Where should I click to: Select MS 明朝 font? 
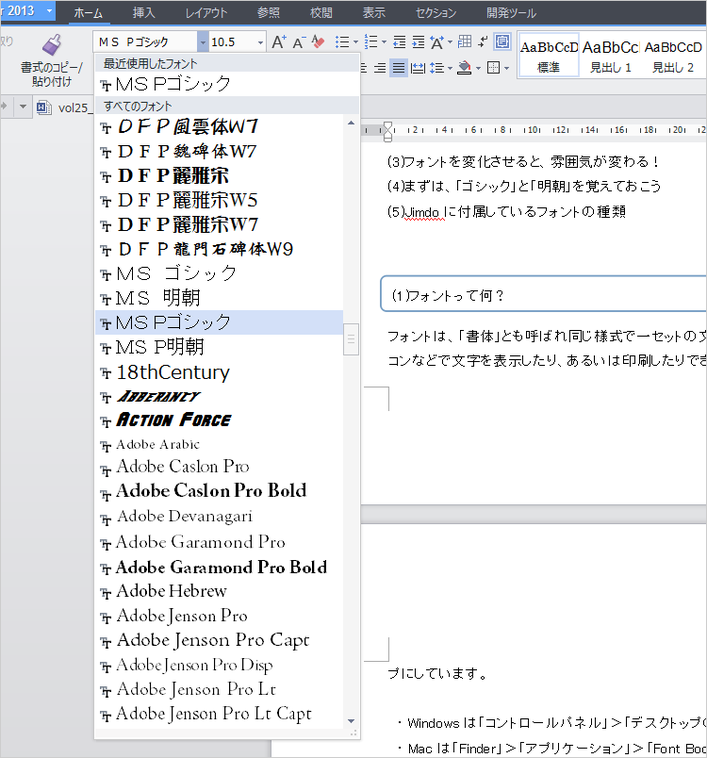[219, 298]
